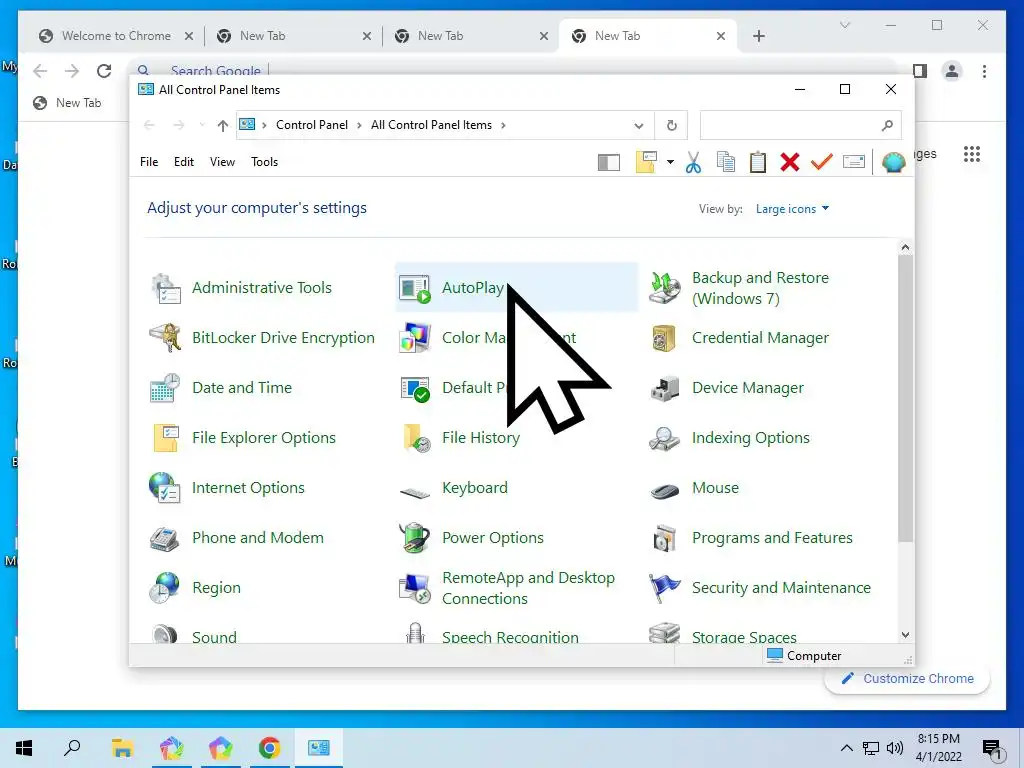The width and height of the screenshot is (1024, 768).
Task: Open the File menu
Action: click(149, 162)
